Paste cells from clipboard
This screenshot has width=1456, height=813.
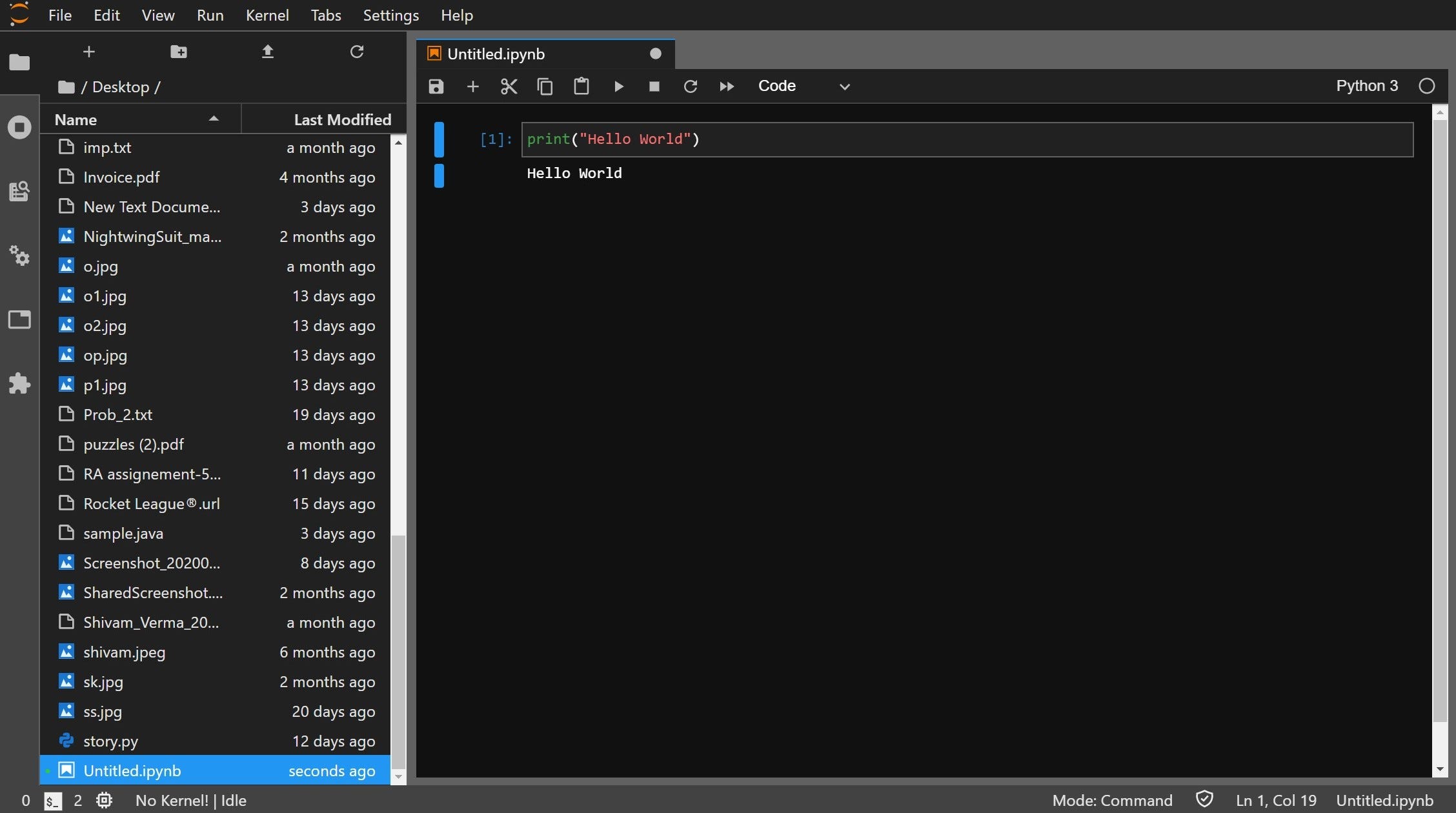click(581, 86)
